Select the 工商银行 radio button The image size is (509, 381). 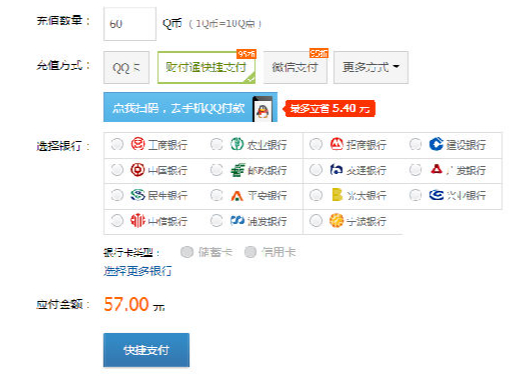tap(117, 144)
